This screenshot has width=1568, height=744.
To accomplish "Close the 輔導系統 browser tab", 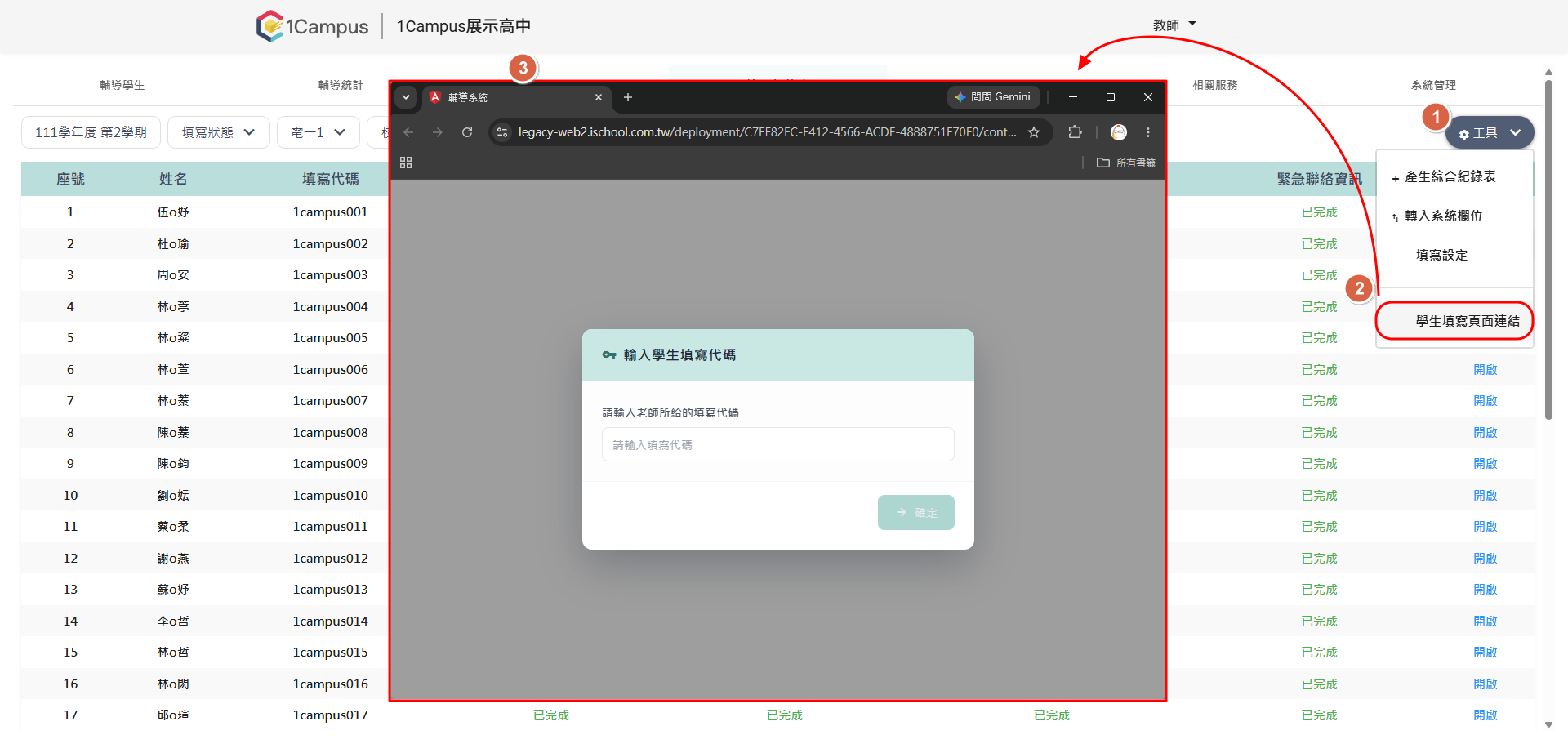I will [x=599, y=97].
